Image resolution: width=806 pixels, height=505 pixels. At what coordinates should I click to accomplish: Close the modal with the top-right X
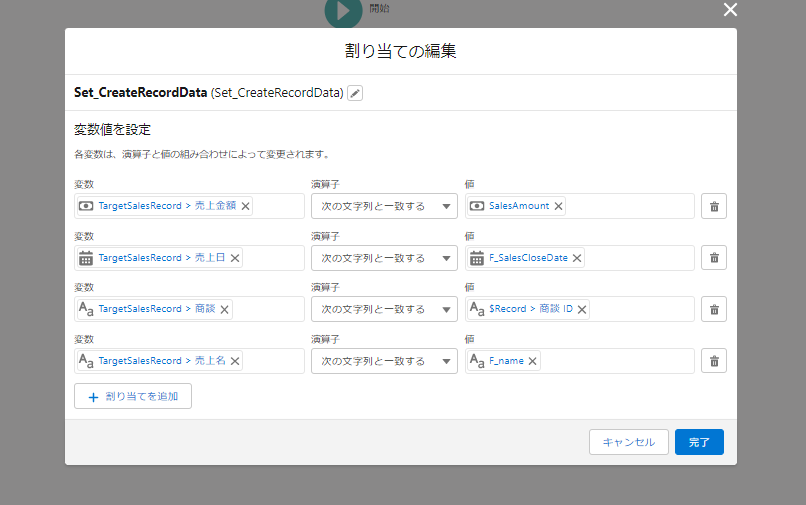pos(730,10)
